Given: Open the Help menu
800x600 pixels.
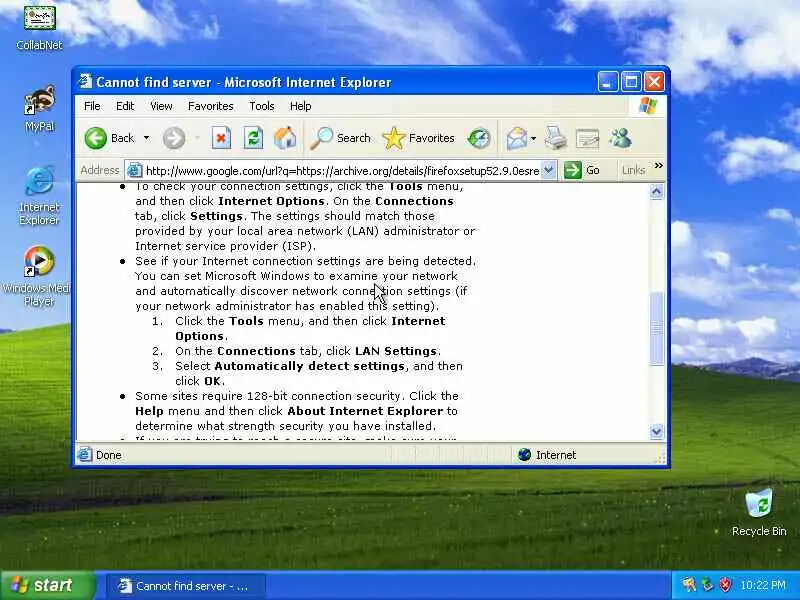Looking at the screenshot, I should pyautogui.click(x=301, y=106).
